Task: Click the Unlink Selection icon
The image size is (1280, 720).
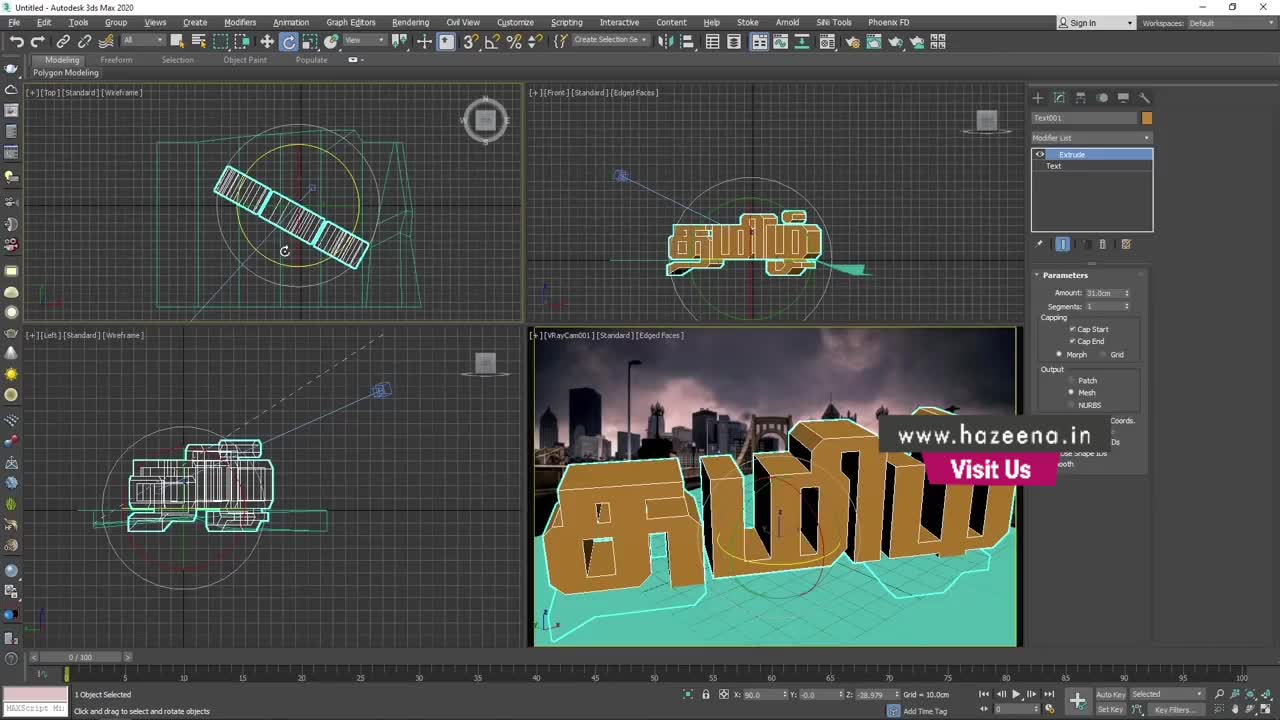Action: [84, 41]
